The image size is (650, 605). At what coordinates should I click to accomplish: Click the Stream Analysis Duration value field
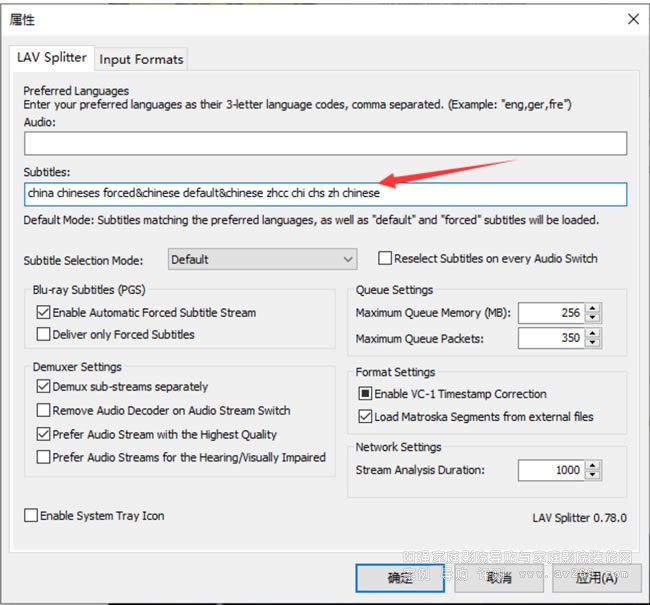coord(550,470)
